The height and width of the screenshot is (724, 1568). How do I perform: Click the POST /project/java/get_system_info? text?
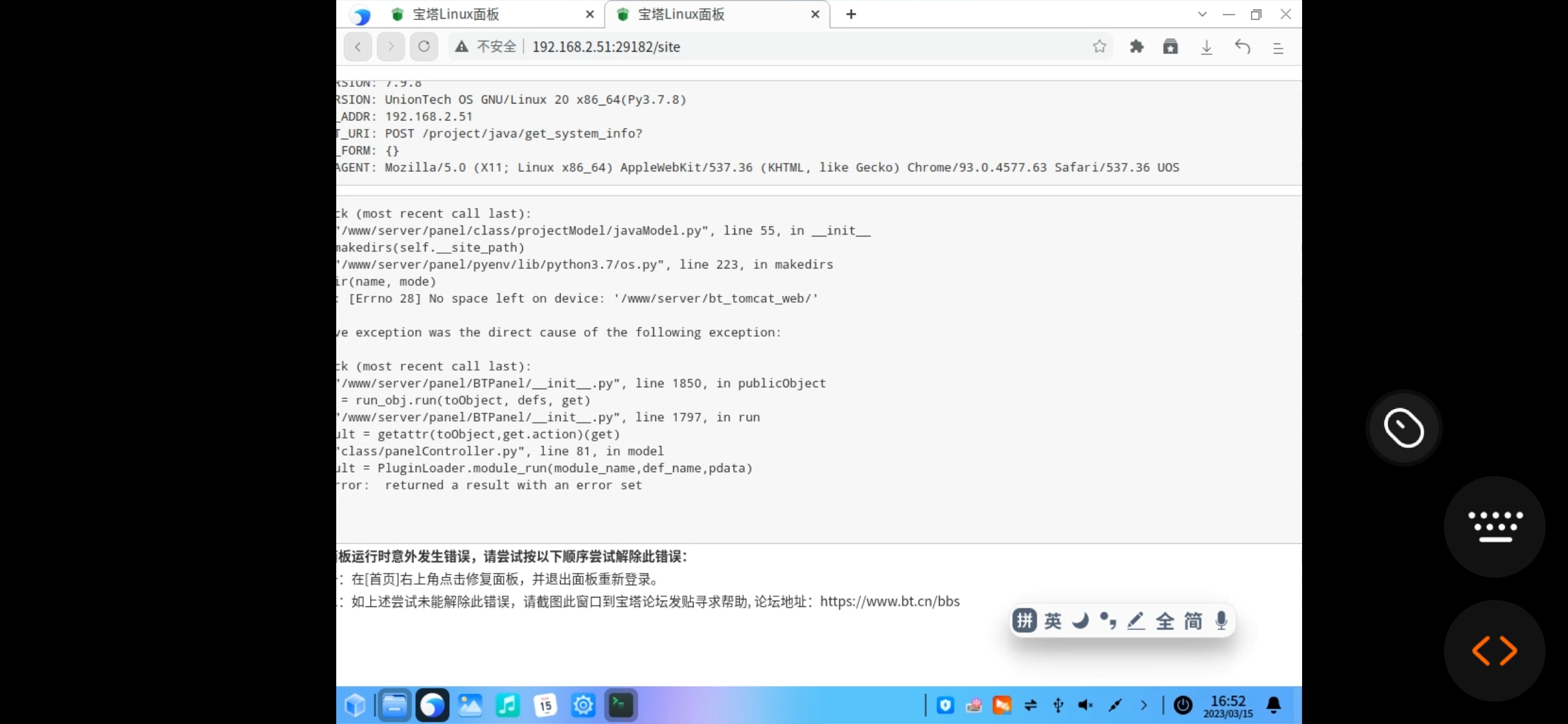tap(513, 134)
